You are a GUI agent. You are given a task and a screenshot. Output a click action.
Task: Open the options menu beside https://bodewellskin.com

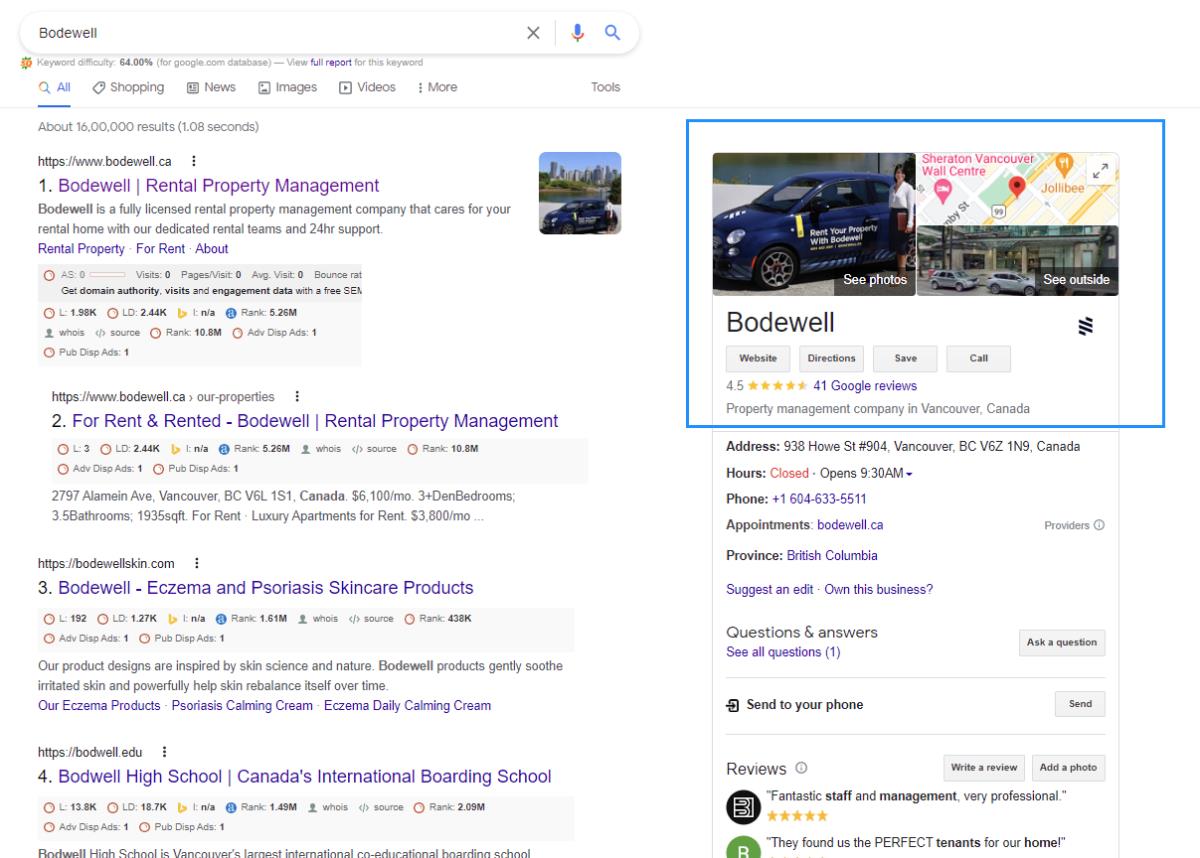tap(196, 563)
